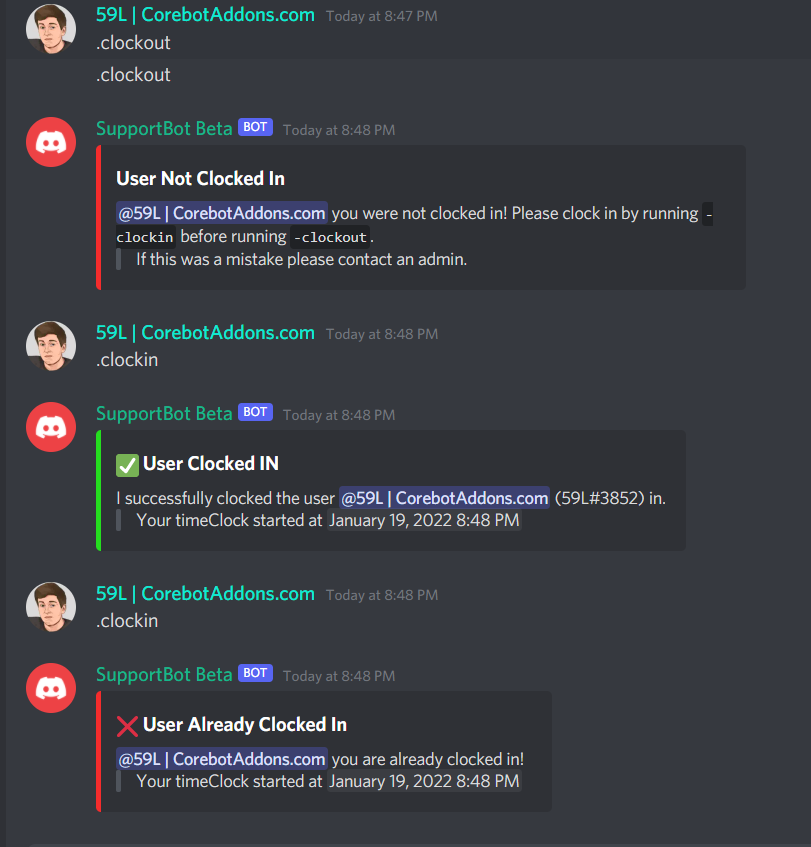811x847 pixels.
Task: Open SupportBot Beta avatar beside User Not Clocked In
Action: [x=51, y=142]
